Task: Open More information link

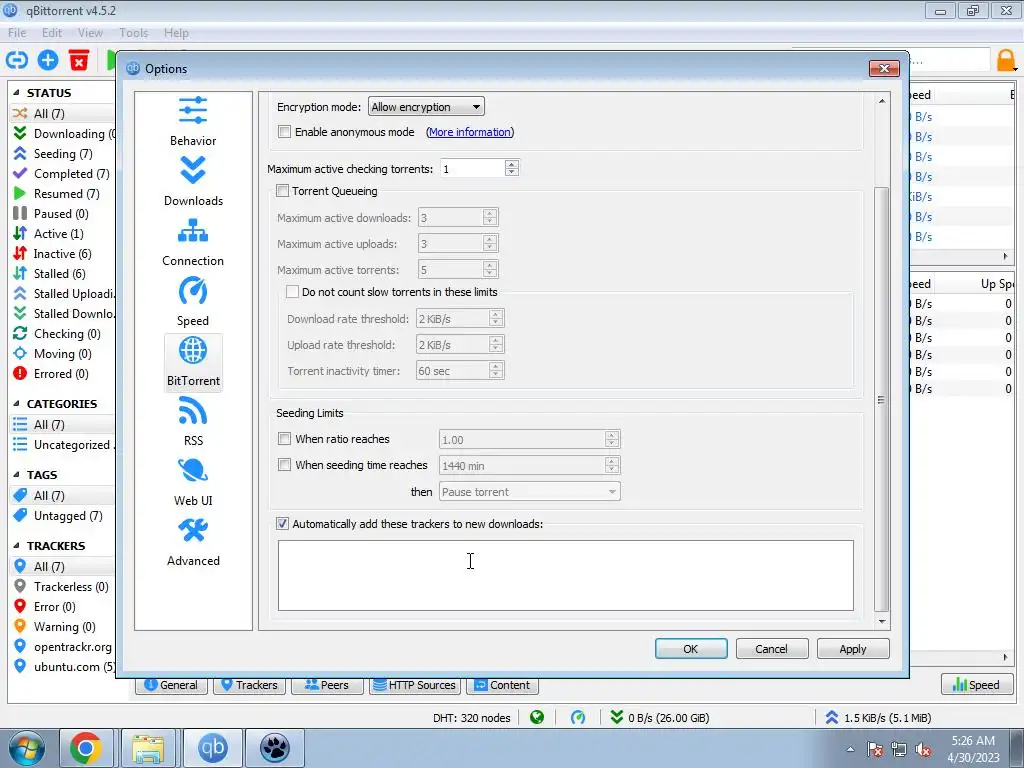Action: coord(470,132)
